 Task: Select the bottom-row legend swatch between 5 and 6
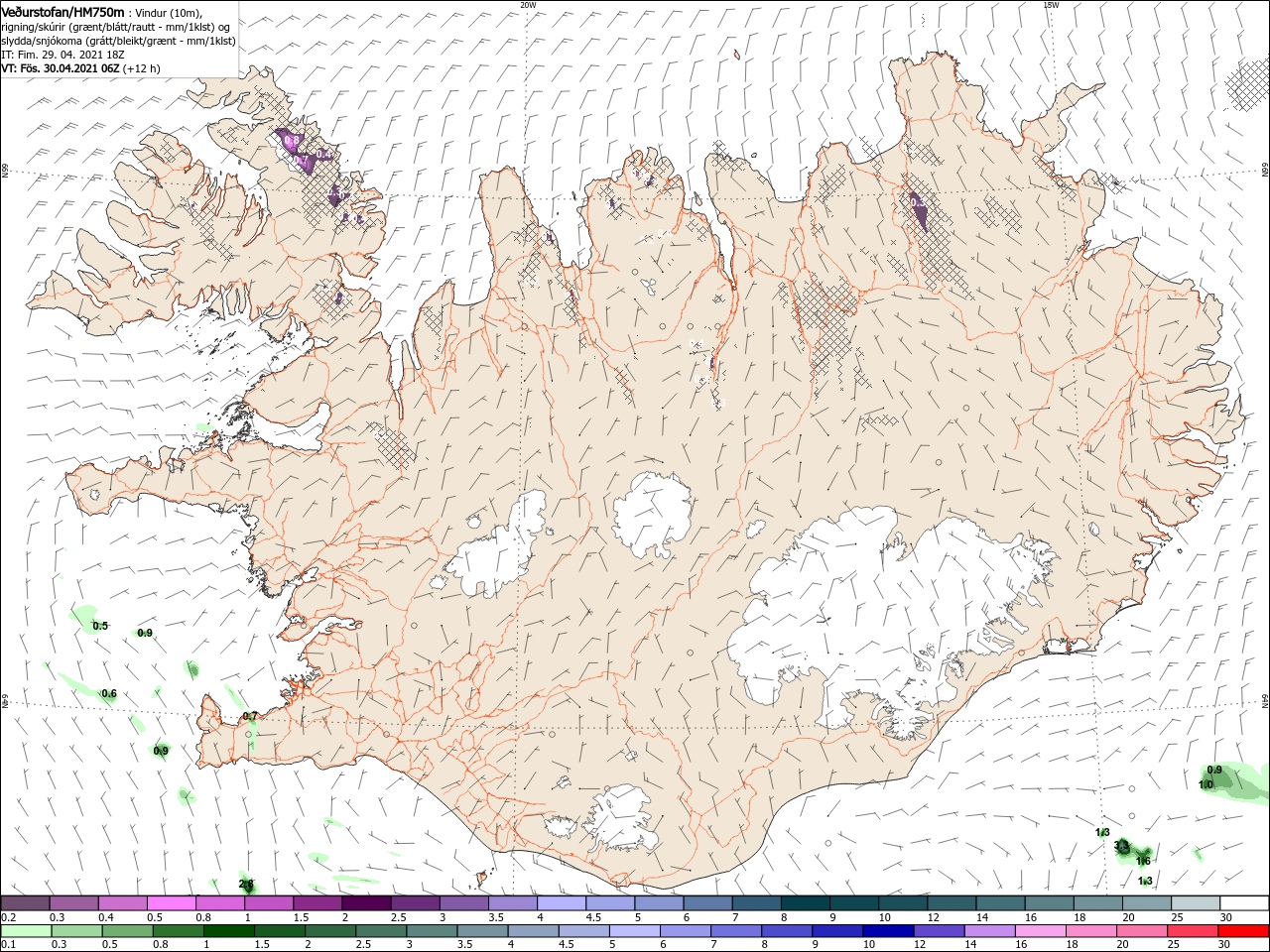pos(635,931)
